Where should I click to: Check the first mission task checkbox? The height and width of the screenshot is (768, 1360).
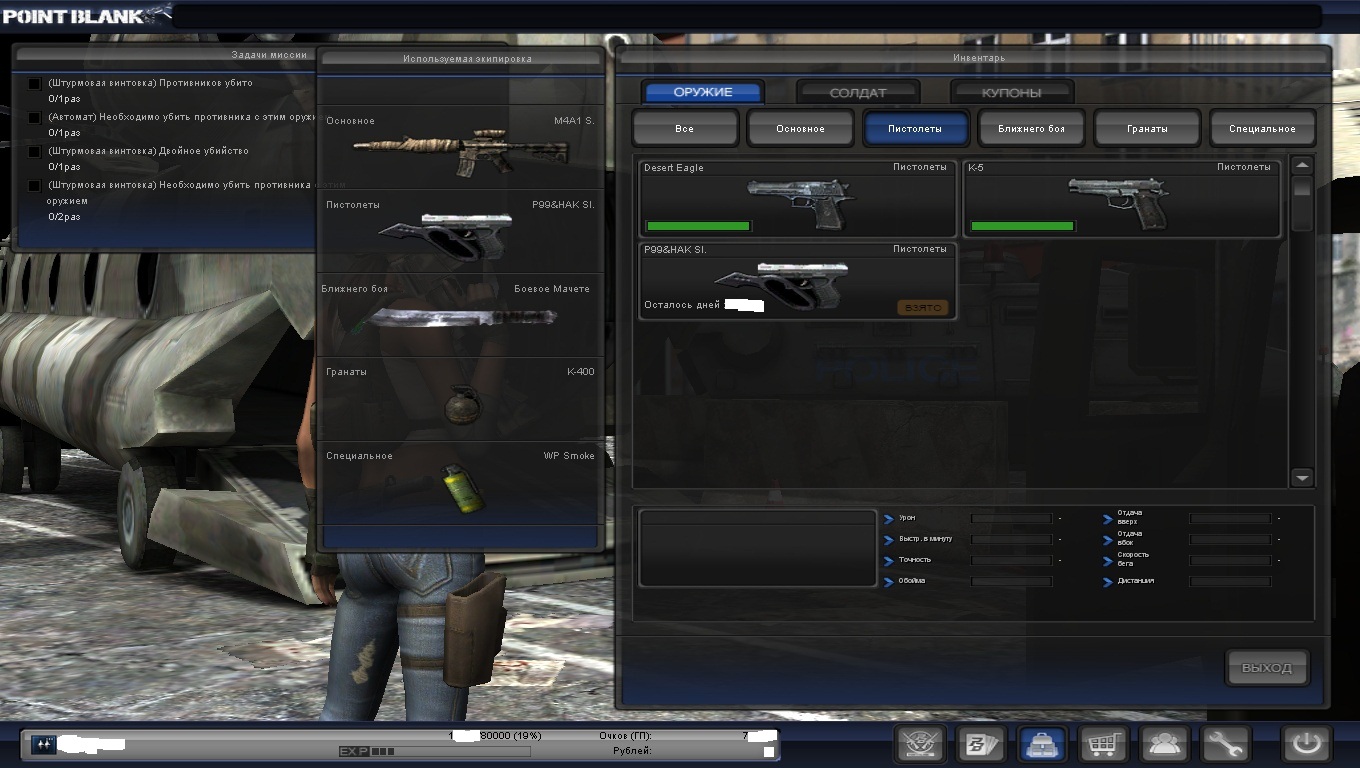coord(35,84)
